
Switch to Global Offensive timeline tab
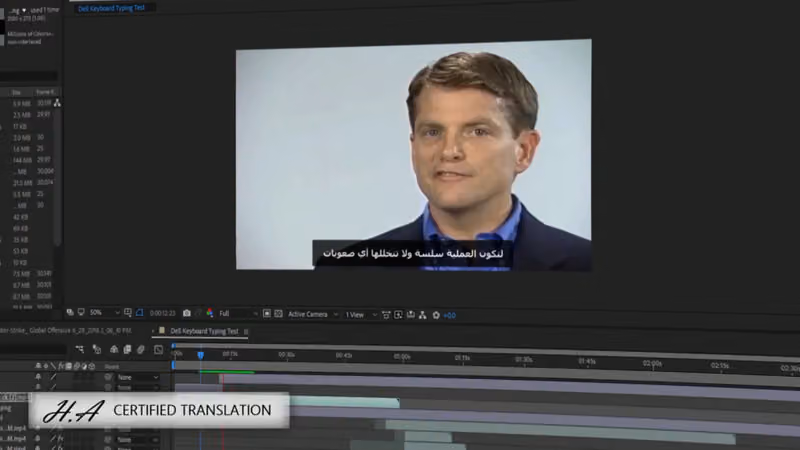pyautogui.click(x=65, y=330)
